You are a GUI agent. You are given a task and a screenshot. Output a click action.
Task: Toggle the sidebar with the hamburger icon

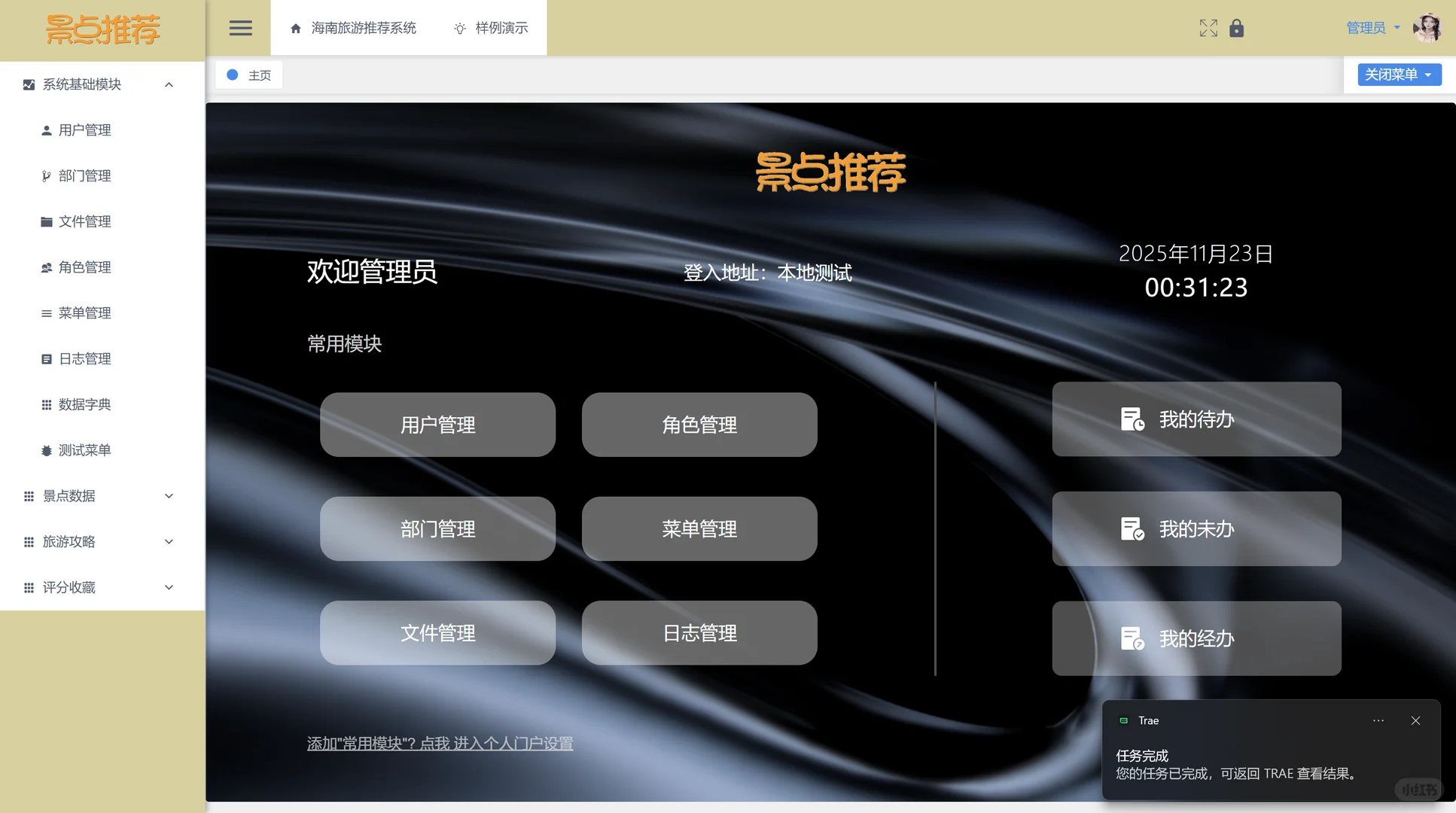click(x=241, y=28)
